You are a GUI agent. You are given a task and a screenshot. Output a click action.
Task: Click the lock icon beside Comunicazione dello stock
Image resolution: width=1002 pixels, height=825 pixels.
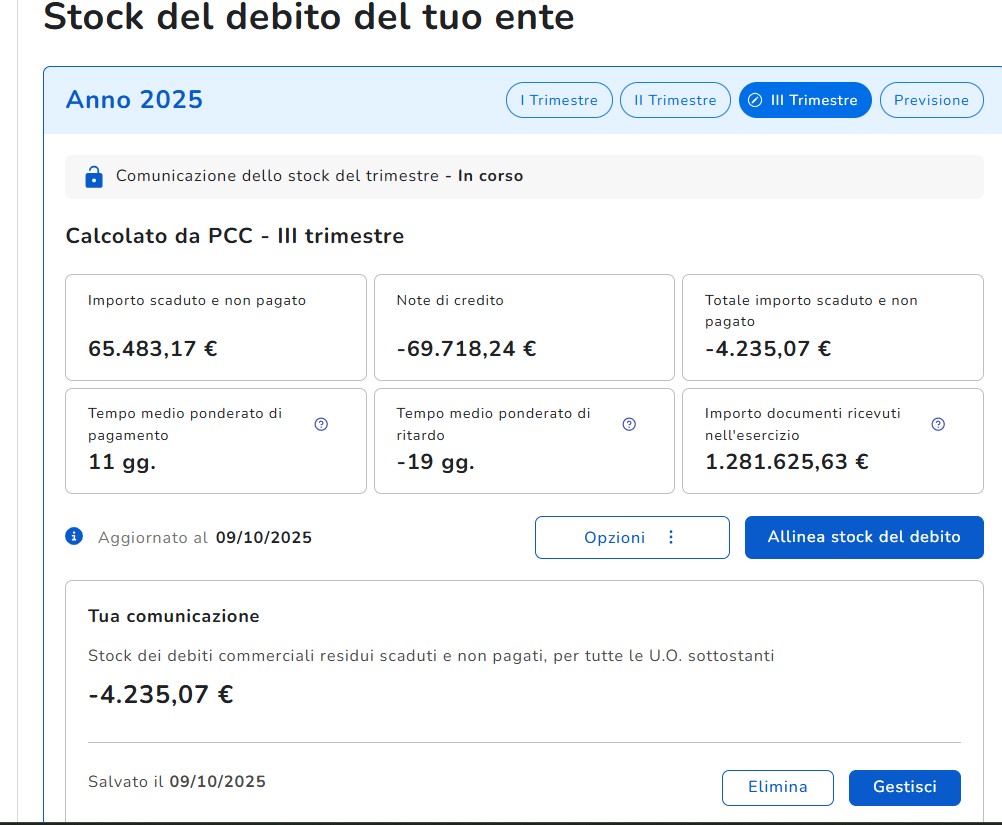[94, 177]
